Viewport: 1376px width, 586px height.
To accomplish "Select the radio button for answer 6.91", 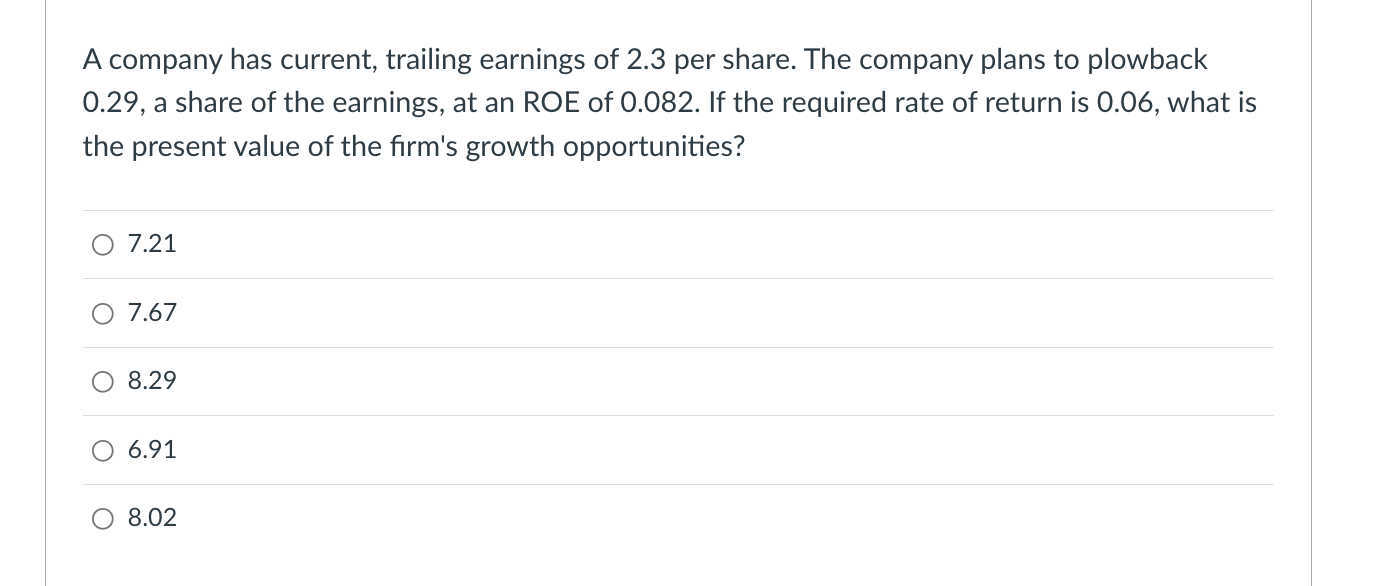I will coord(103,450).
